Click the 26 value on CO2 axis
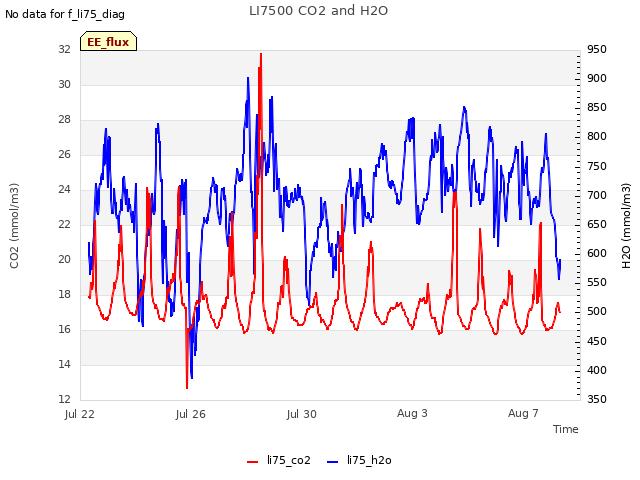 coord(64,154)
